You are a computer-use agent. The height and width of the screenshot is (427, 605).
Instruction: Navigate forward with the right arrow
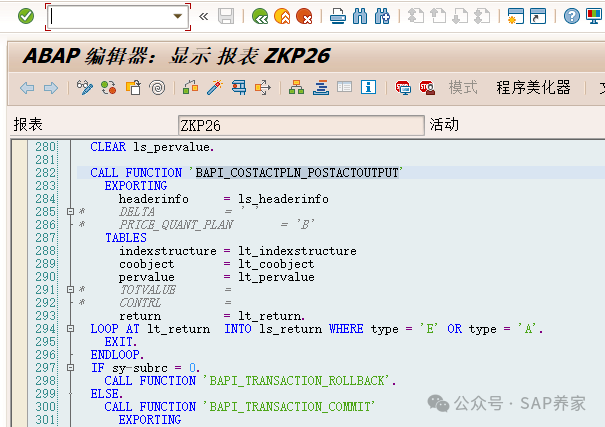coord(51,88)
